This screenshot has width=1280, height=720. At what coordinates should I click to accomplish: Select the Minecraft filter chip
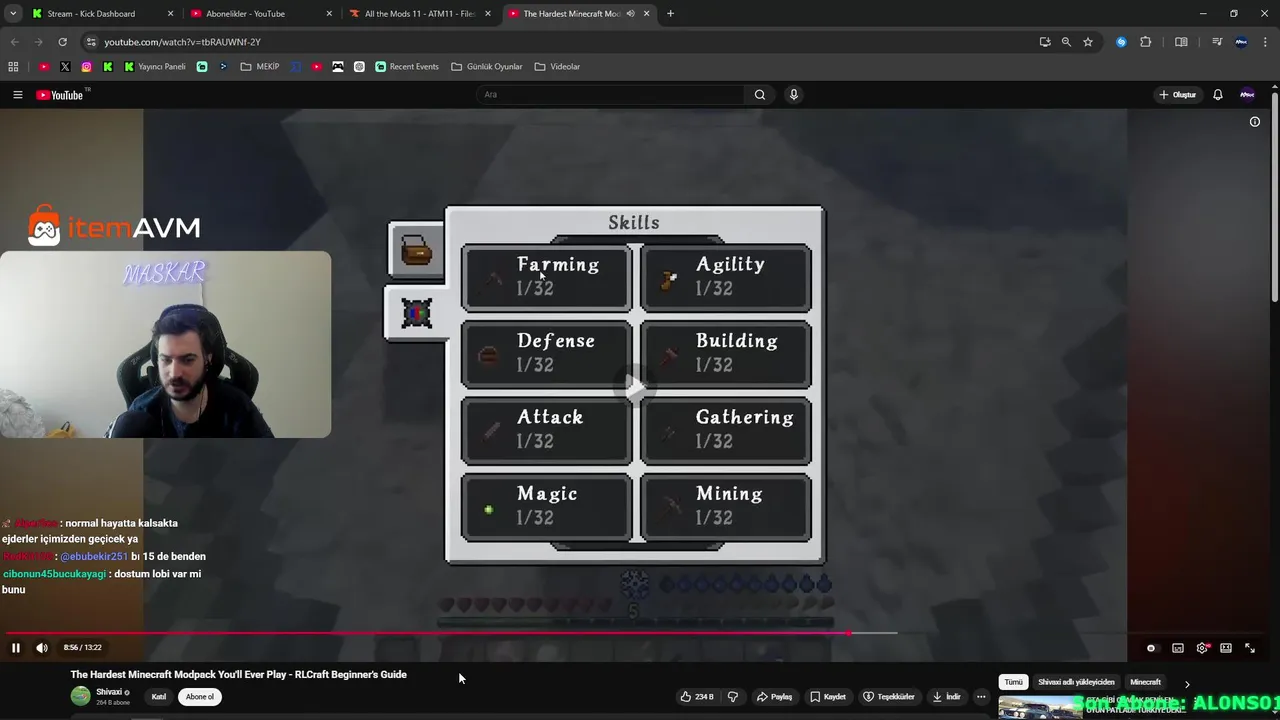[x=1145, y=682]
